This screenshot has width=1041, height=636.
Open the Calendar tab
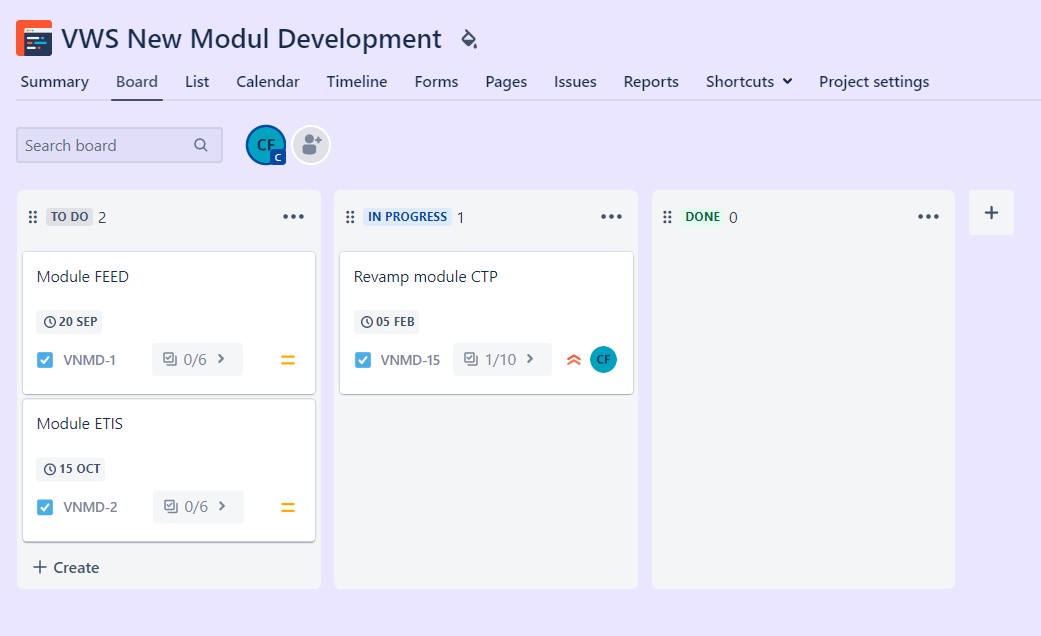point(268,82)
